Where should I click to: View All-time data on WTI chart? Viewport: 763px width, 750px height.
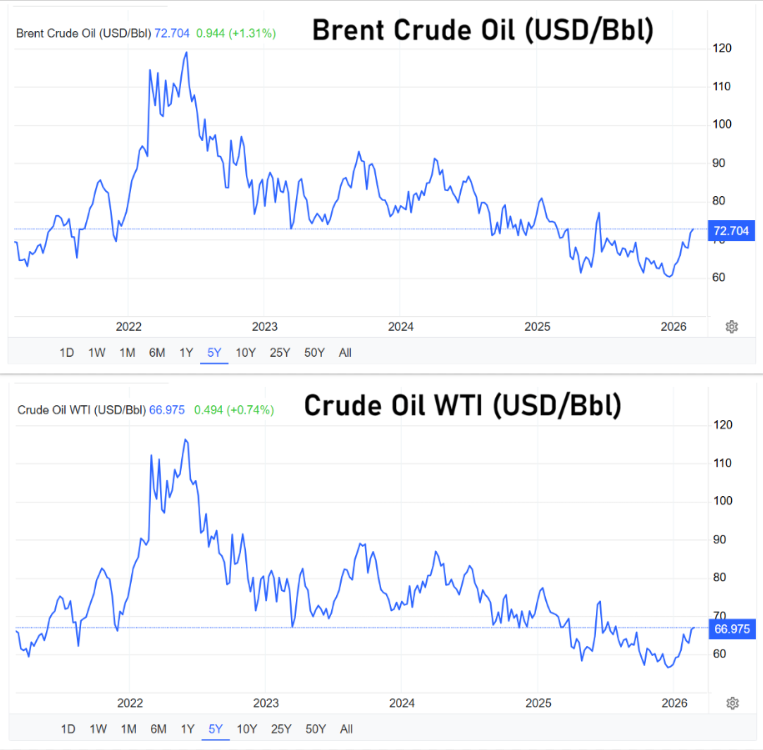[x=345, y=729]
